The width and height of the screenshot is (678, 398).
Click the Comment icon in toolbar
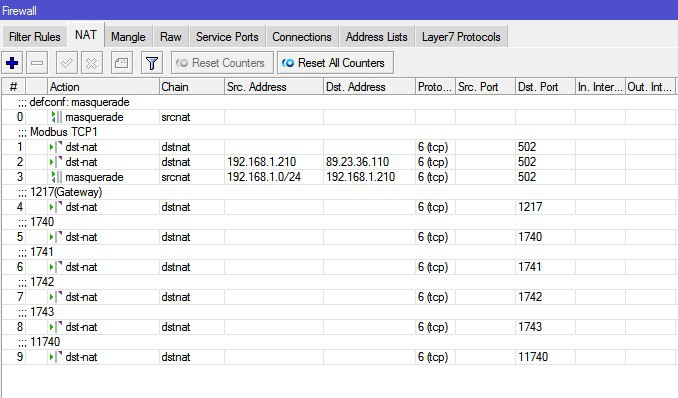click(122, 63)
